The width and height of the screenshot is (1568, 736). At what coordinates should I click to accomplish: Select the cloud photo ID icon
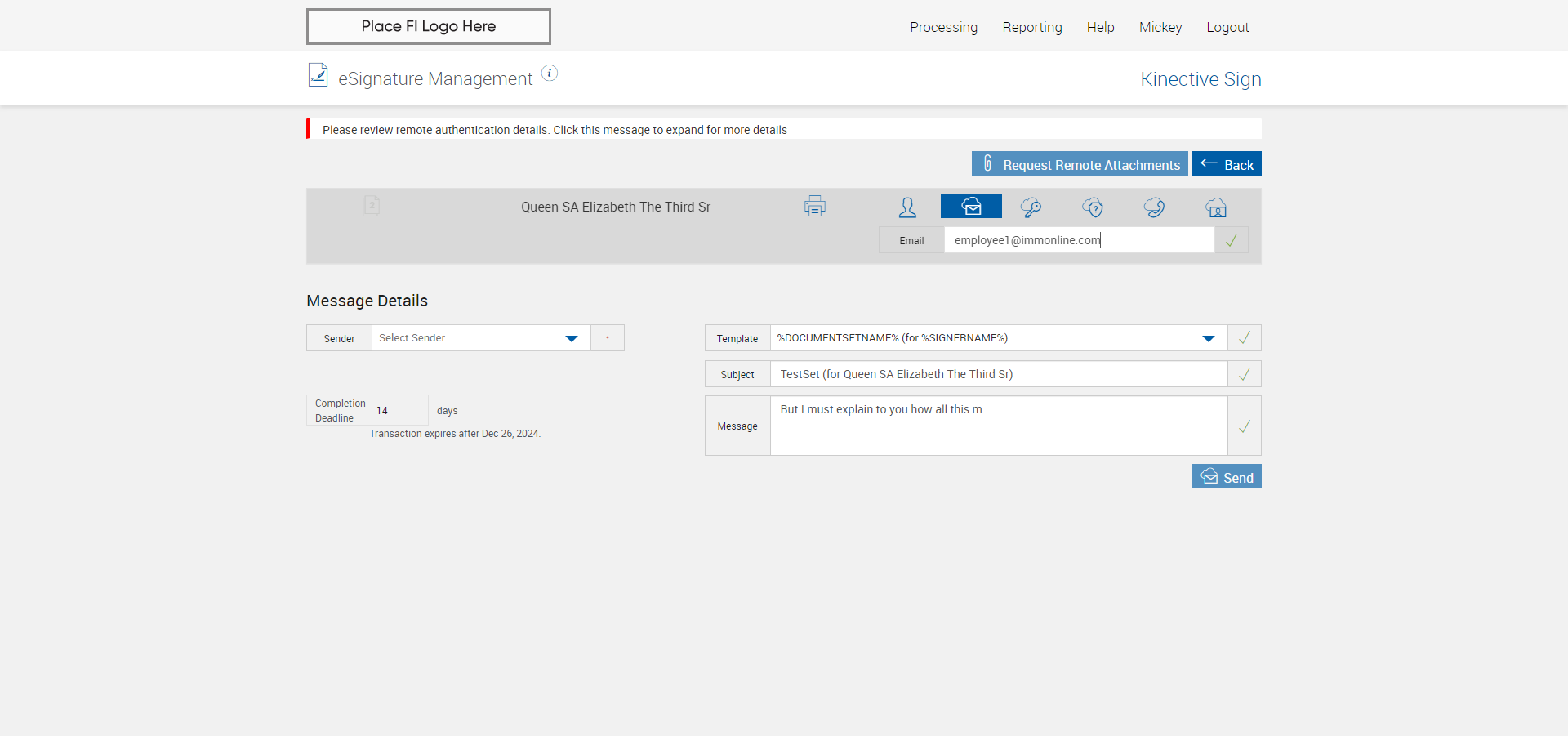click(1216, 207)
